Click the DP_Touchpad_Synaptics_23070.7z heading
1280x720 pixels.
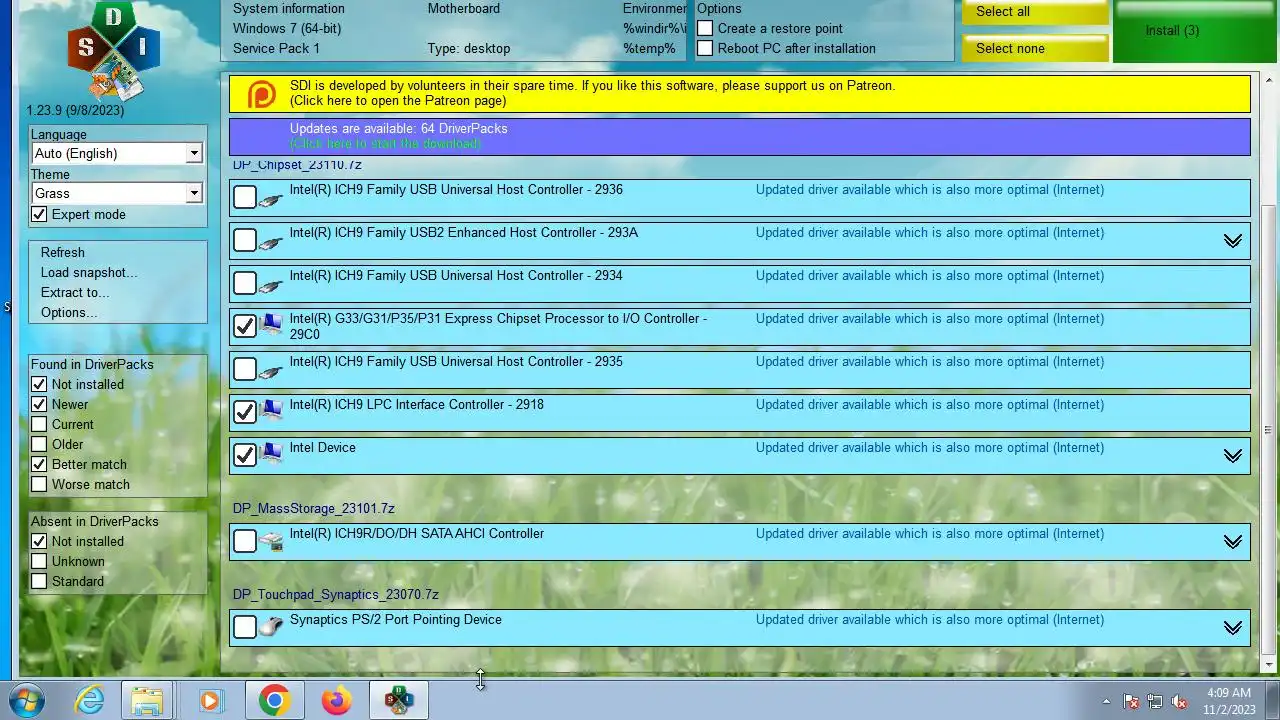336,594
